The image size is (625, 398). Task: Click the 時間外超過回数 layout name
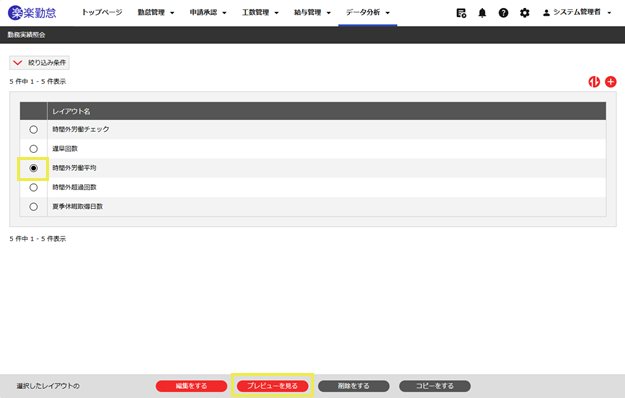(75, 187)
